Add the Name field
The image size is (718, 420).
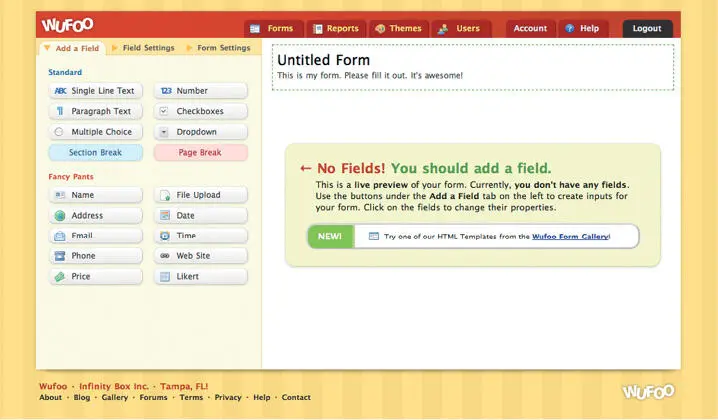click(96, 195)
